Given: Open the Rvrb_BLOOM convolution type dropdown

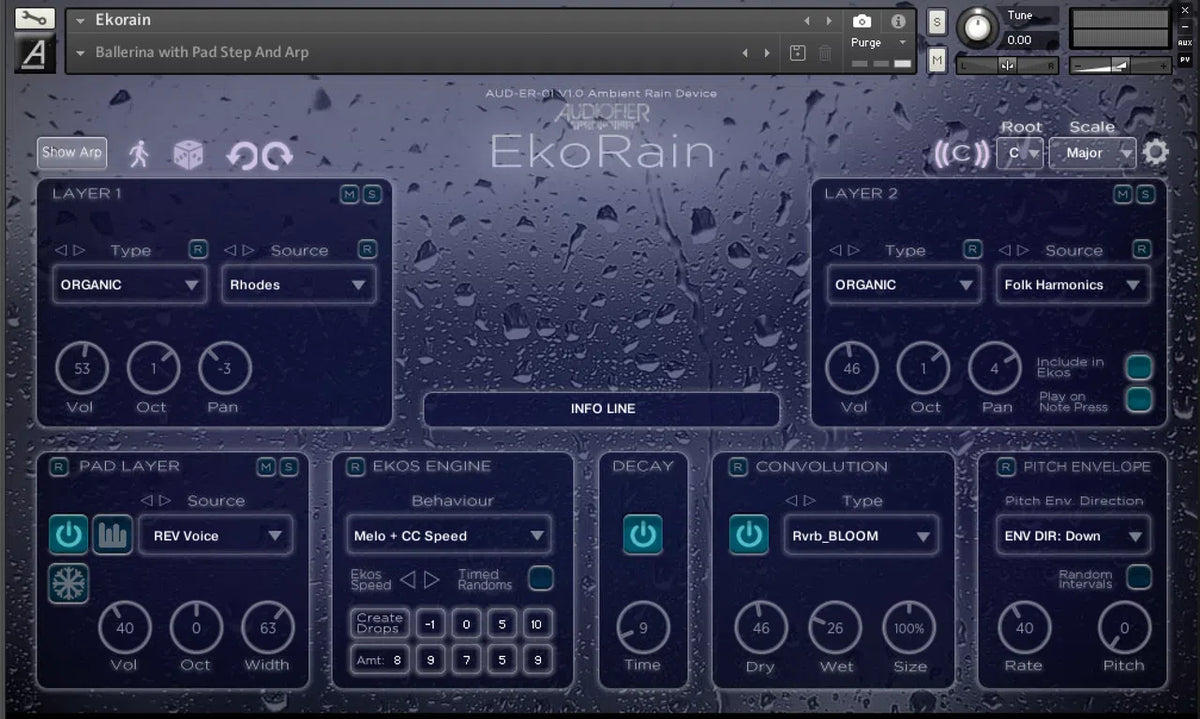Looking at the screenshot, I should pos(860,535).
